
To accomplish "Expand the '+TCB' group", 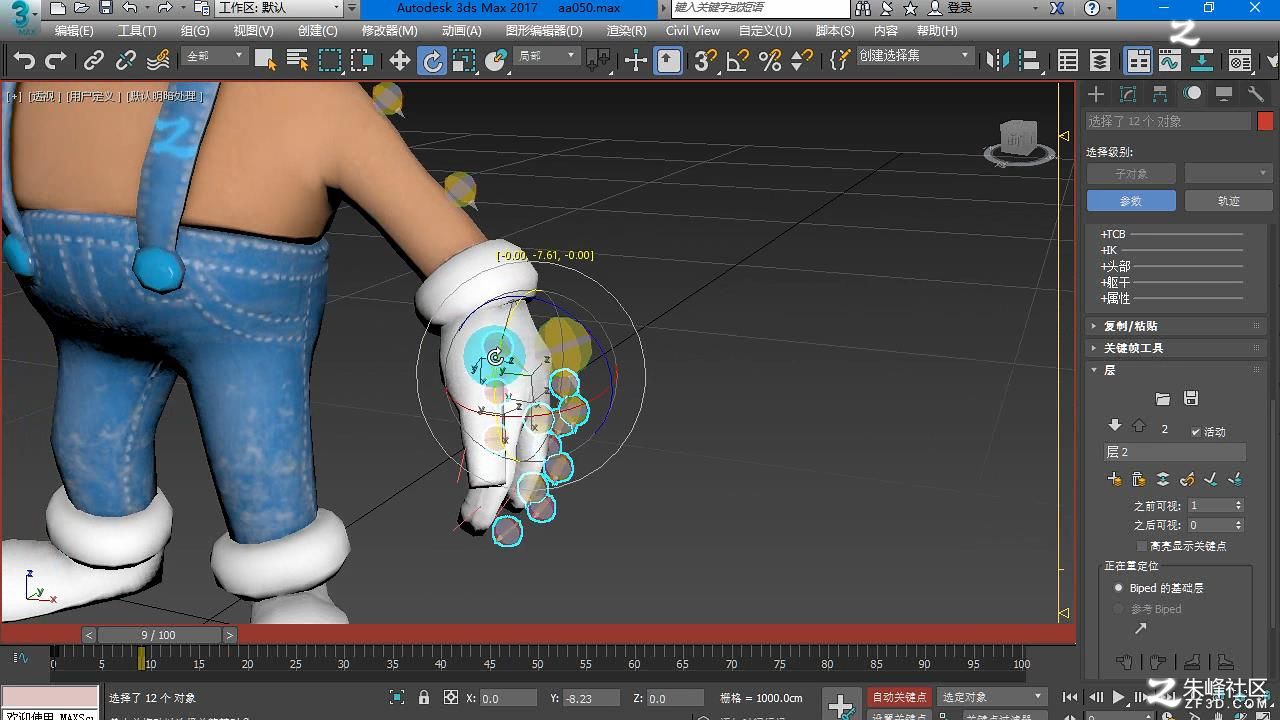I will click(1113, 234).
